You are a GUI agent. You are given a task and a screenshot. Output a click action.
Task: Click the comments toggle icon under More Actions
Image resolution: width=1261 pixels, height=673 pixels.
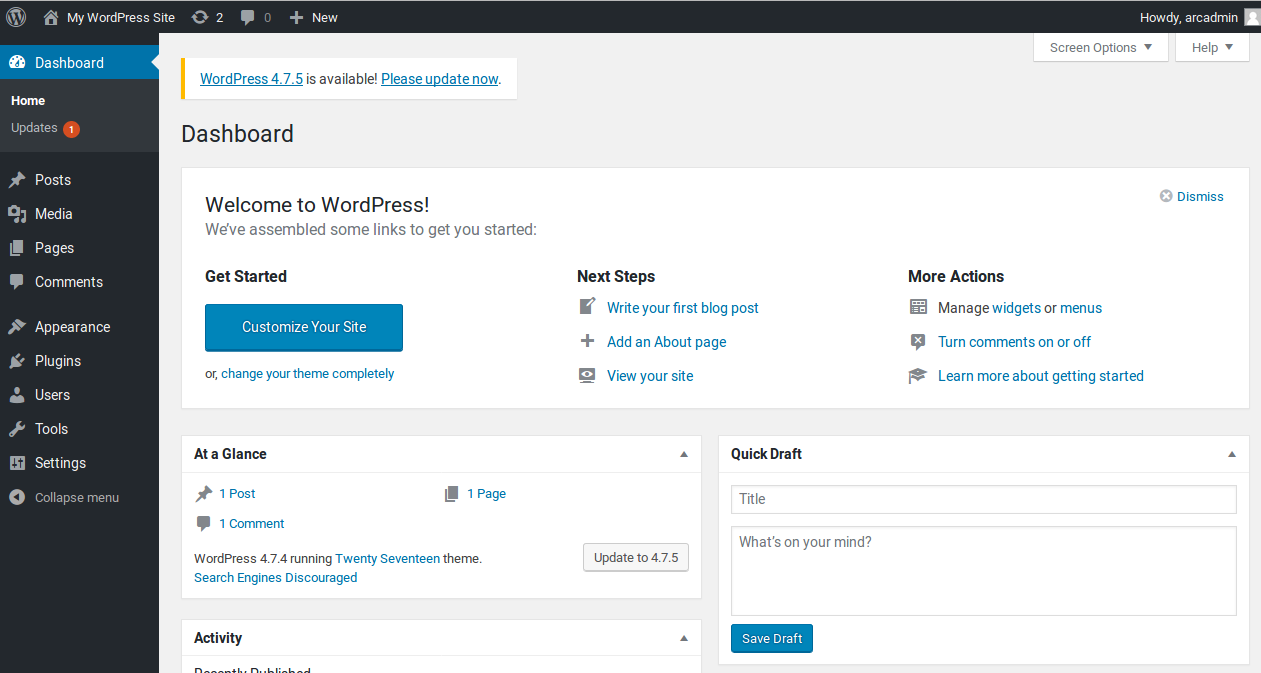coord(918,341)
